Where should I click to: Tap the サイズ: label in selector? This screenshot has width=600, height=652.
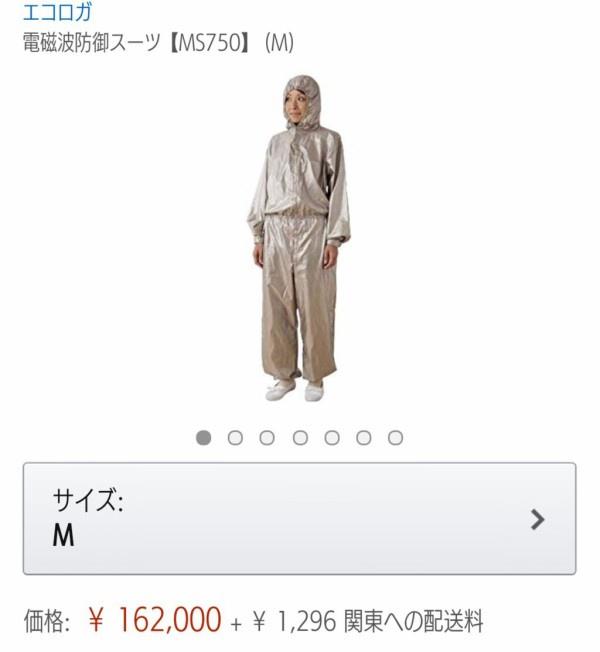coord(88,500)
